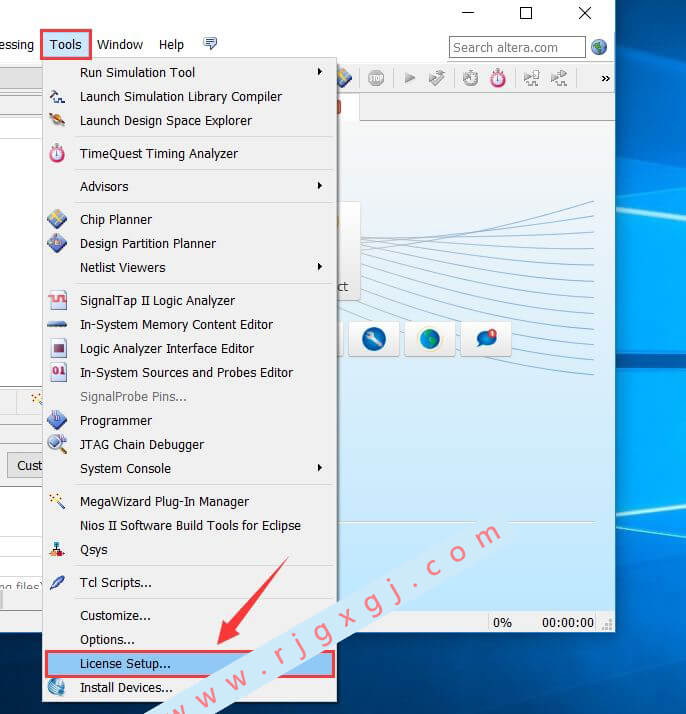This screenshot has height=714, width=686.
Task: Click the window resize grip corner
Action: [607, 625]
